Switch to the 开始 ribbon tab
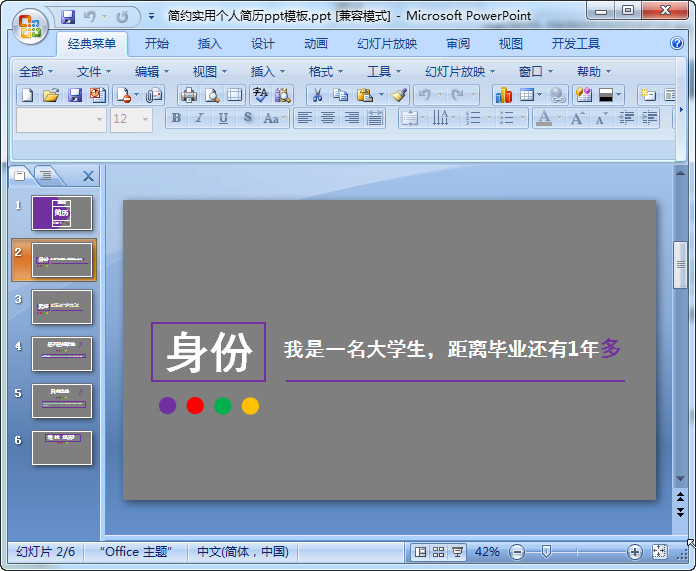This screenshot has height=571, width=696. [157, 44]
